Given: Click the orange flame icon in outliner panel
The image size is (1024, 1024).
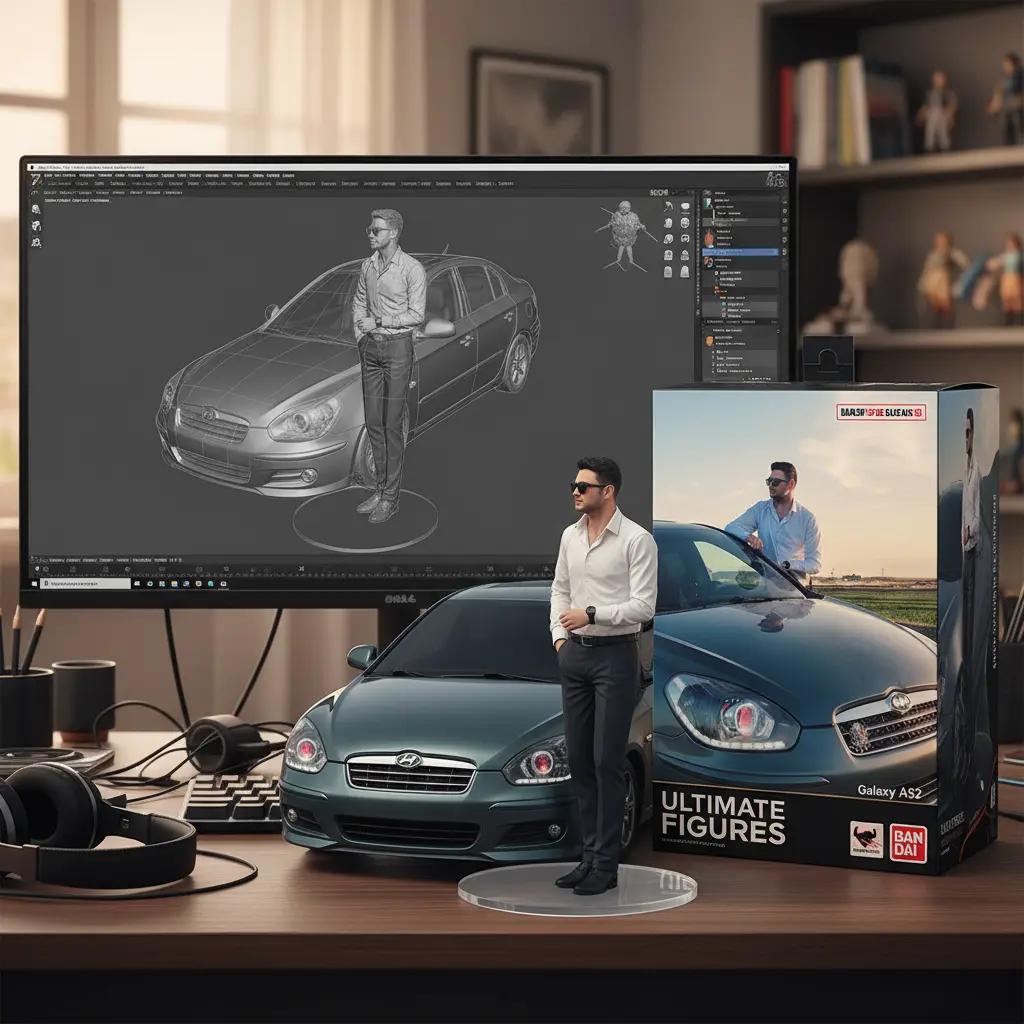Looking at the screenshot, I should pyautogui.click(x=709, y=237).
